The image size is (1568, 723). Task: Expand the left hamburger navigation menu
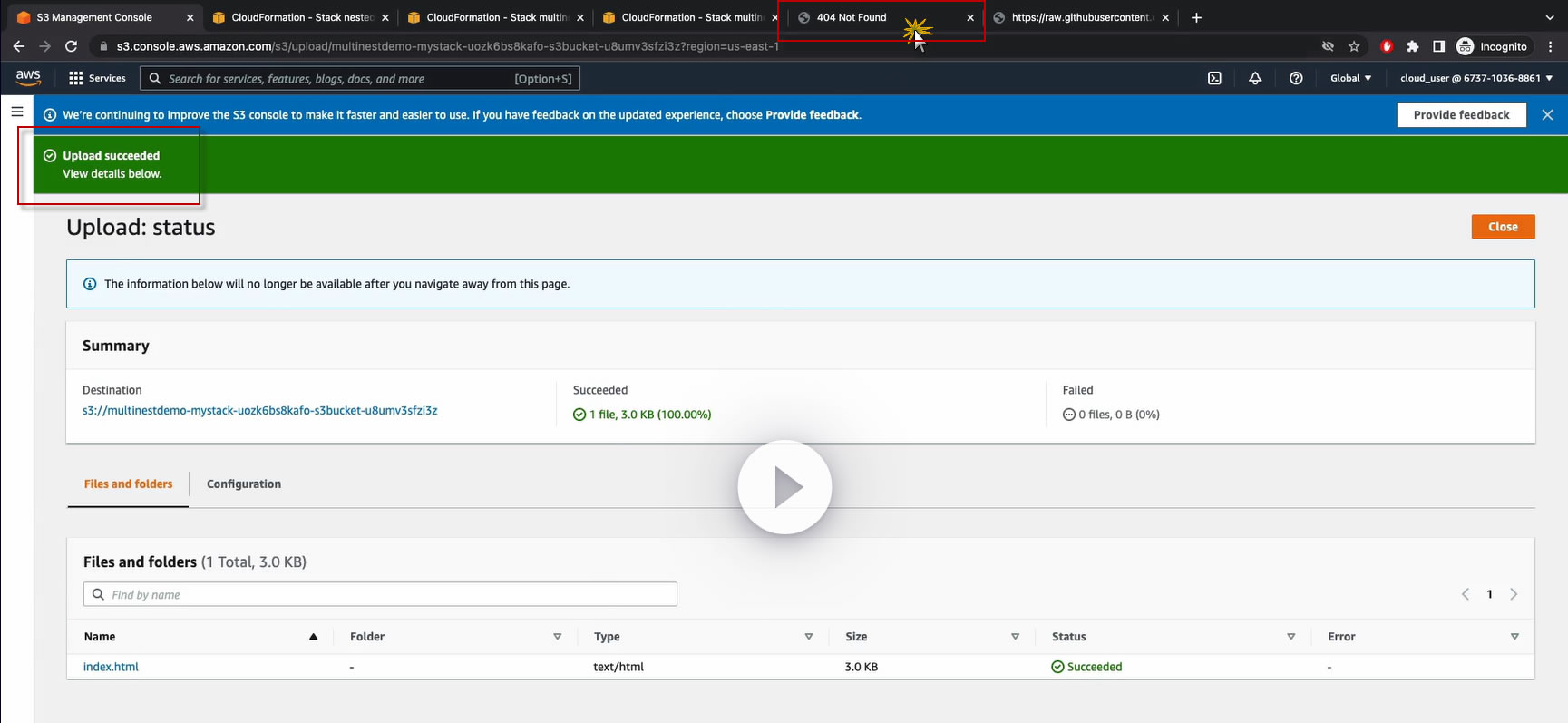(17, 112)
